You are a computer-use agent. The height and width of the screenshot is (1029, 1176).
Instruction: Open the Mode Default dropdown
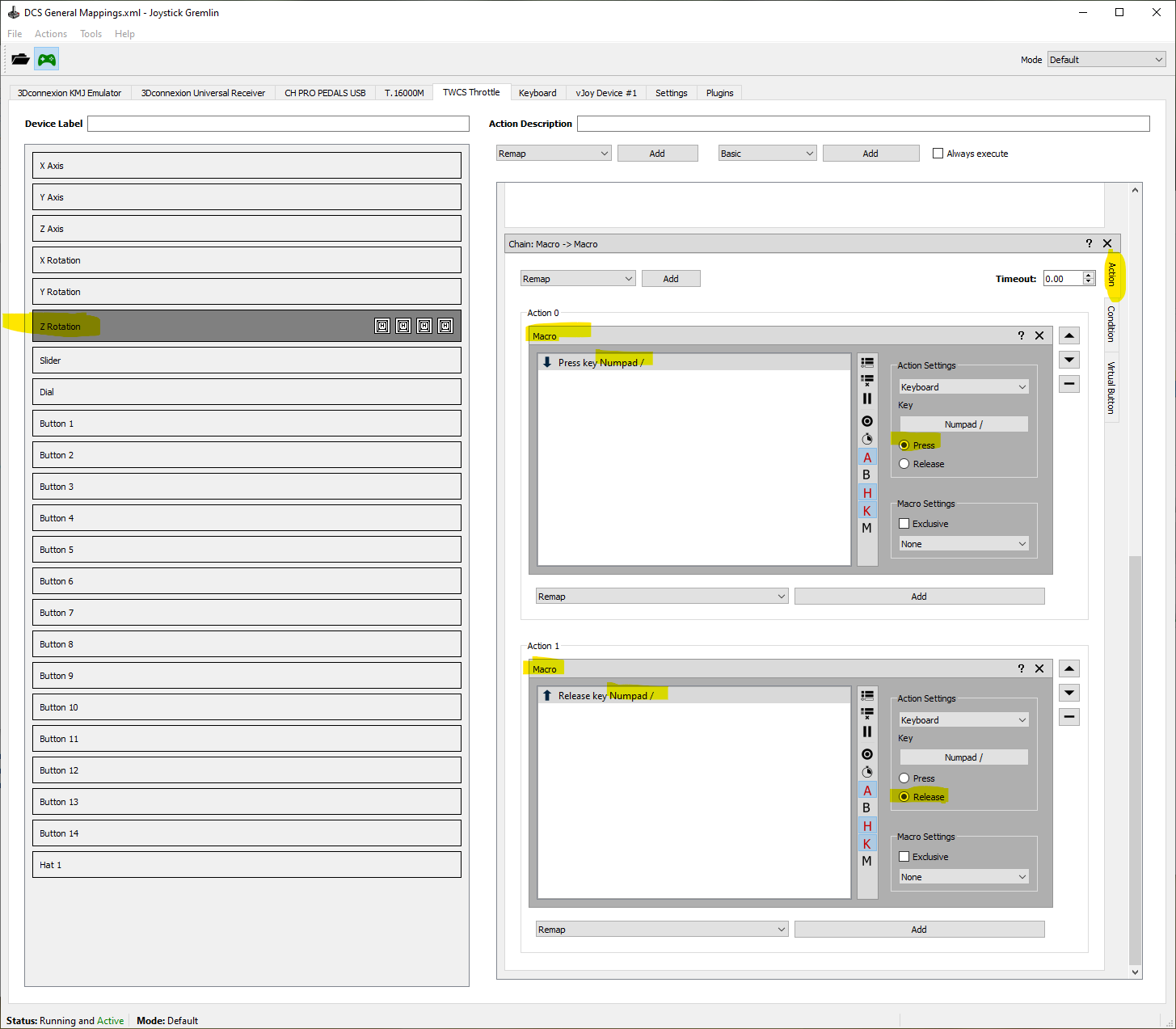pos(1106,59)
